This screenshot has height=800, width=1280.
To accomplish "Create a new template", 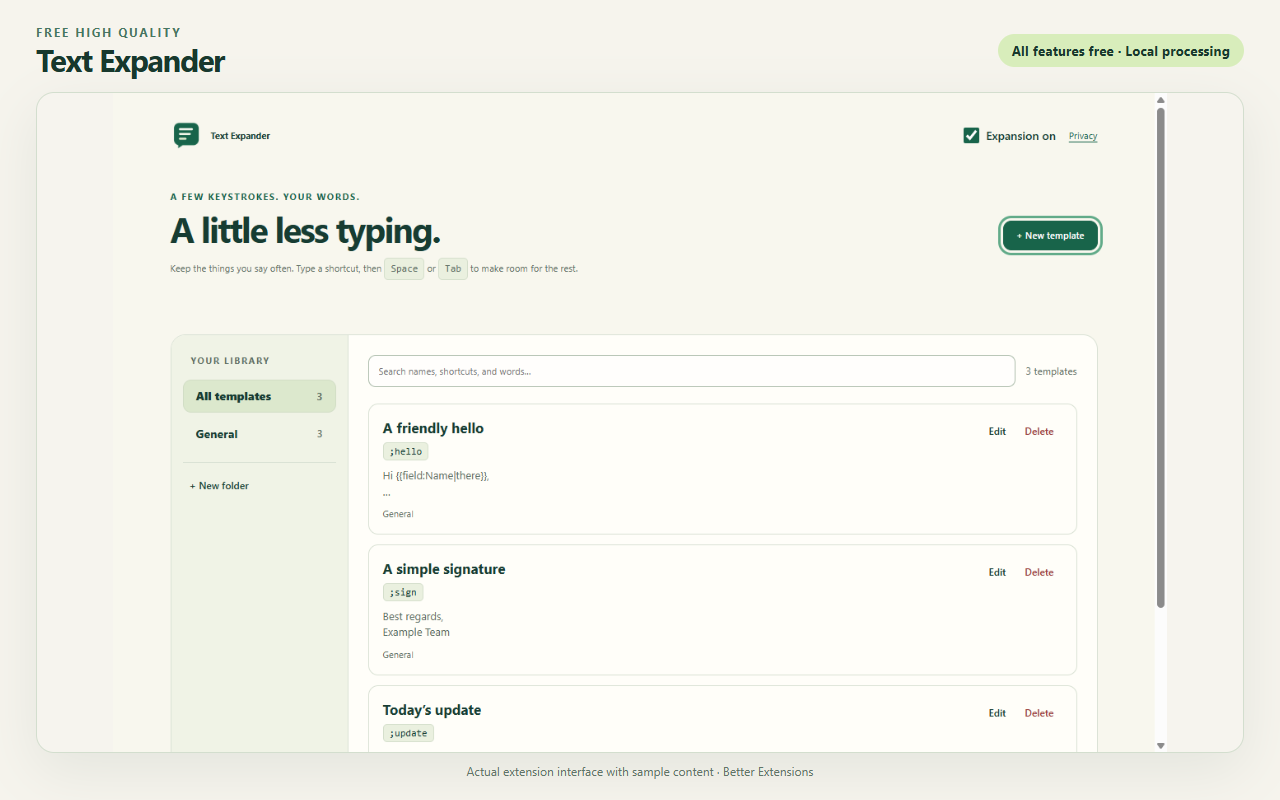I will pyautogui.click(x=1050, y=236).
